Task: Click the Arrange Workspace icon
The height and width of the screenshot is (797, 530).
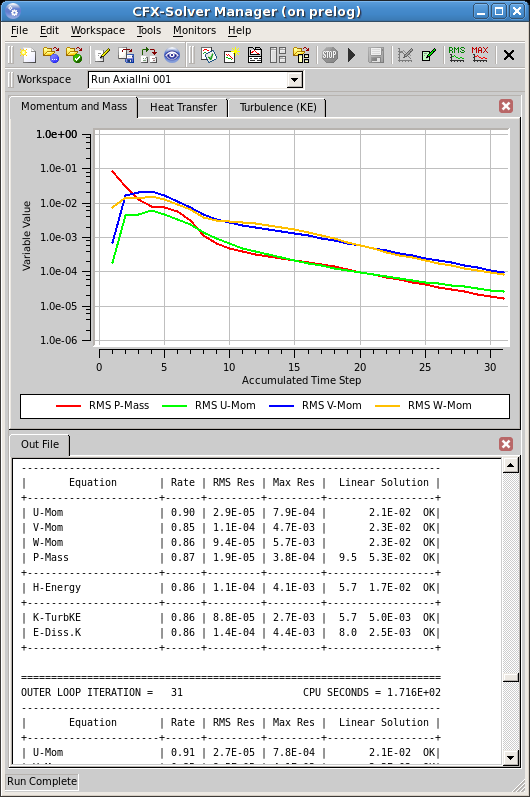Action: 255,54
